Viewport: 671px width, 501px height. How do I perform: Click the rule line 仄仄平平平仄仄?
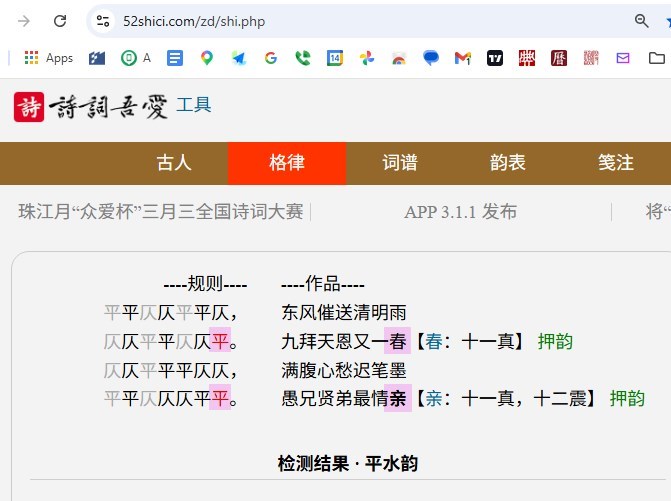click(x=170, y=370)
